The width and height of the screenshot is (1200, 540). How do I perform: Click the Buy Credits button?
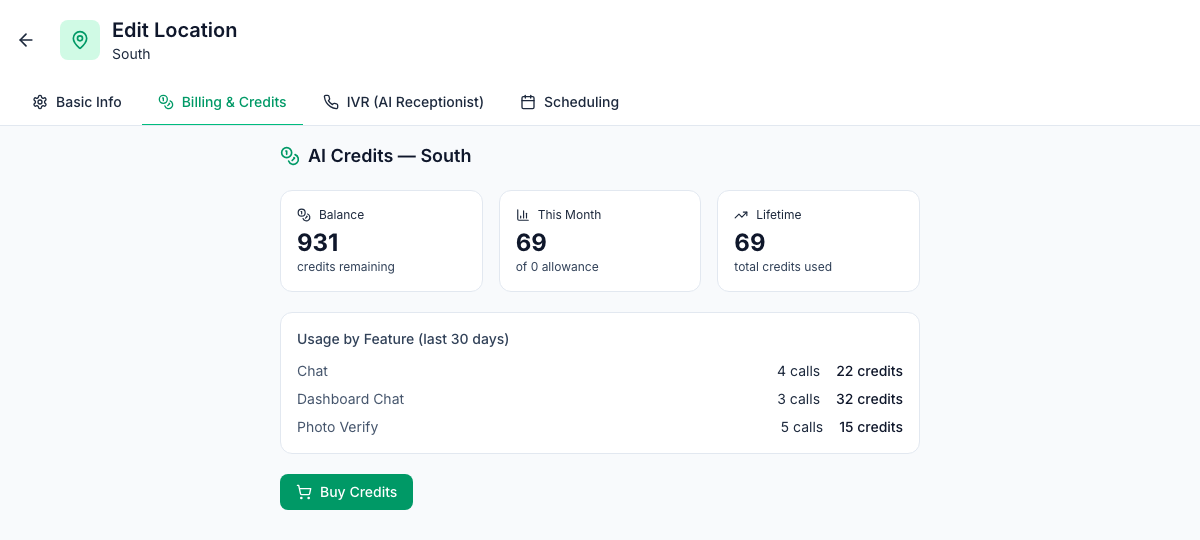pos(346,492)
